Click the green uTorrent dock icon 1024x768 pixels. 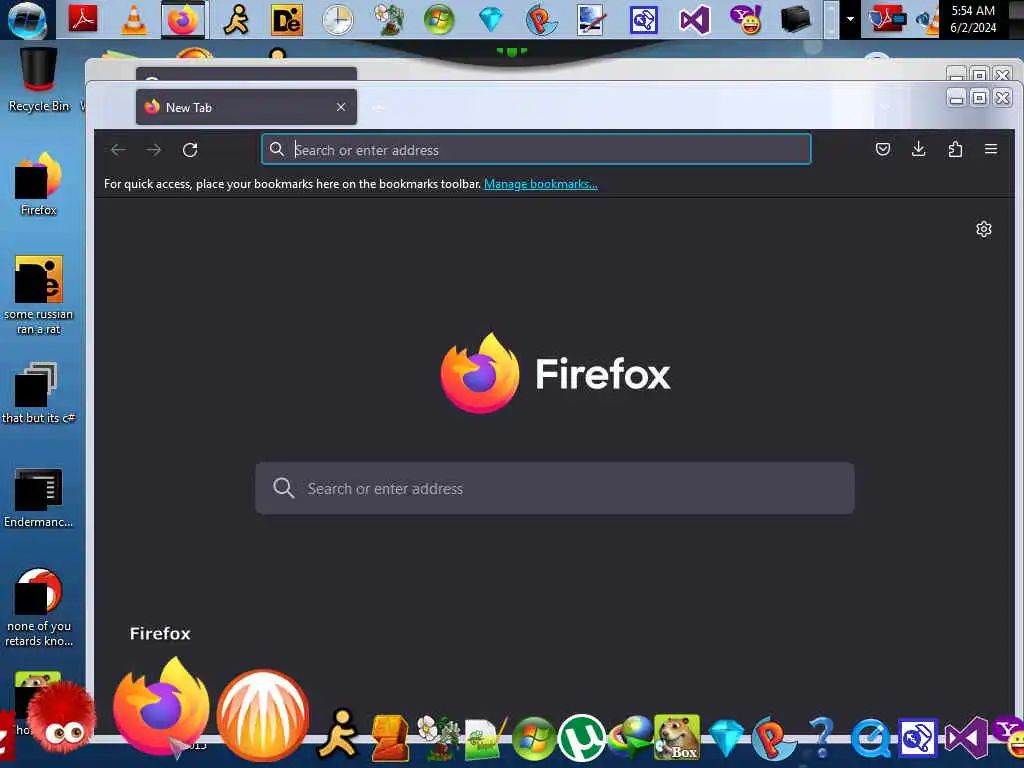581,738
